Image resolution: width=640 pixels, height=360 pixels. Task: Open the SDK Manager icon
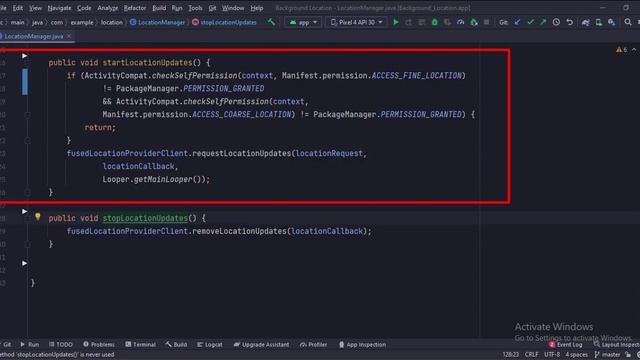(x=611, y=22)
